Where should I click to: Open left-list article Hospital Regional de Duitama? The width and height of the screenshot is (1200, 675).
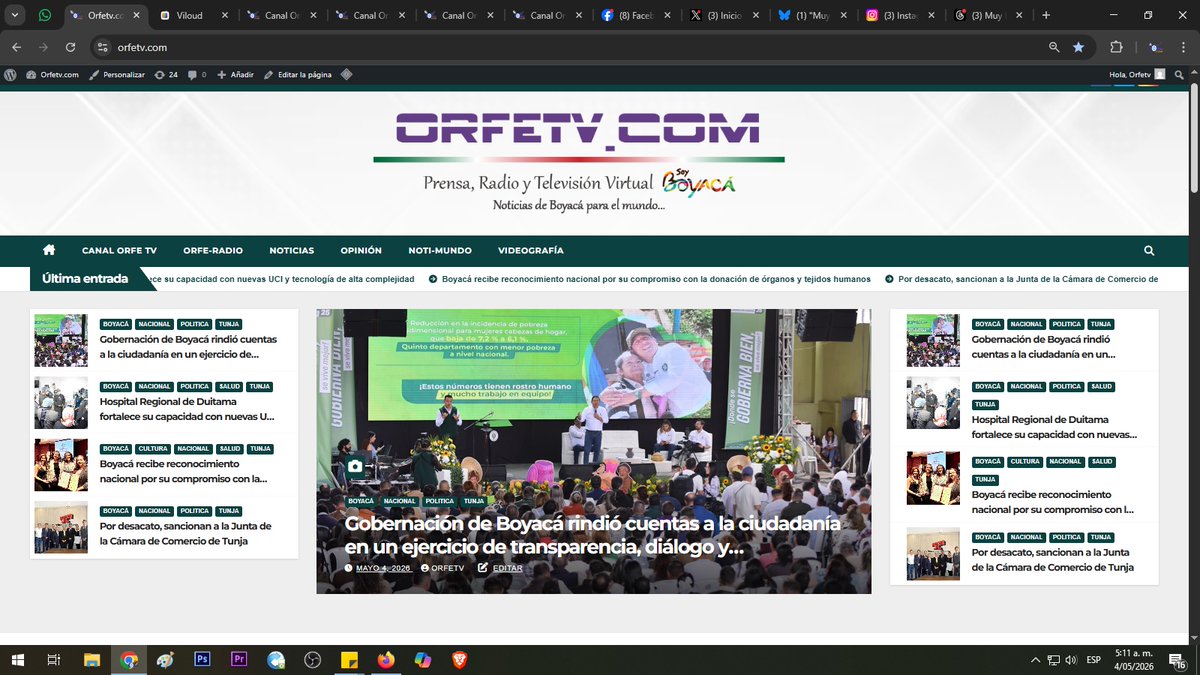(187, 409)
